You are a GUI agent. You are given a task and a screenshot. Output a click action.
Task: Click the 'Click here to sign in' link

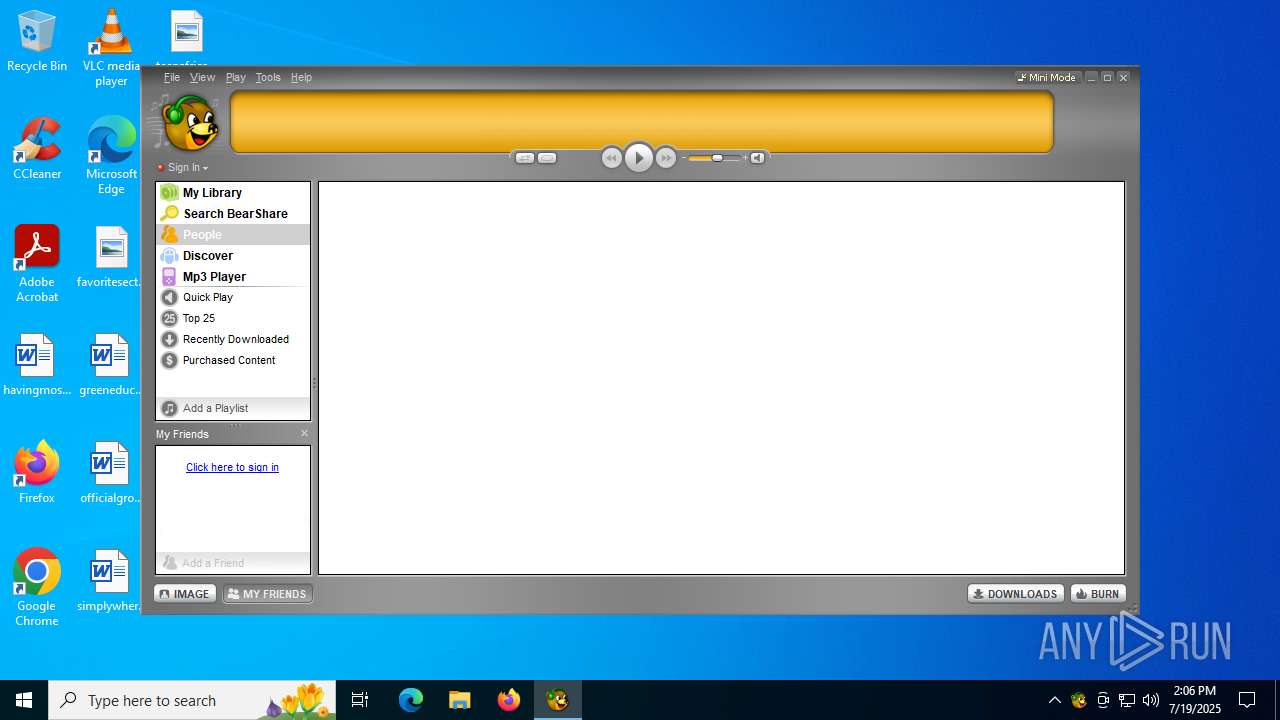click(232, 467)
